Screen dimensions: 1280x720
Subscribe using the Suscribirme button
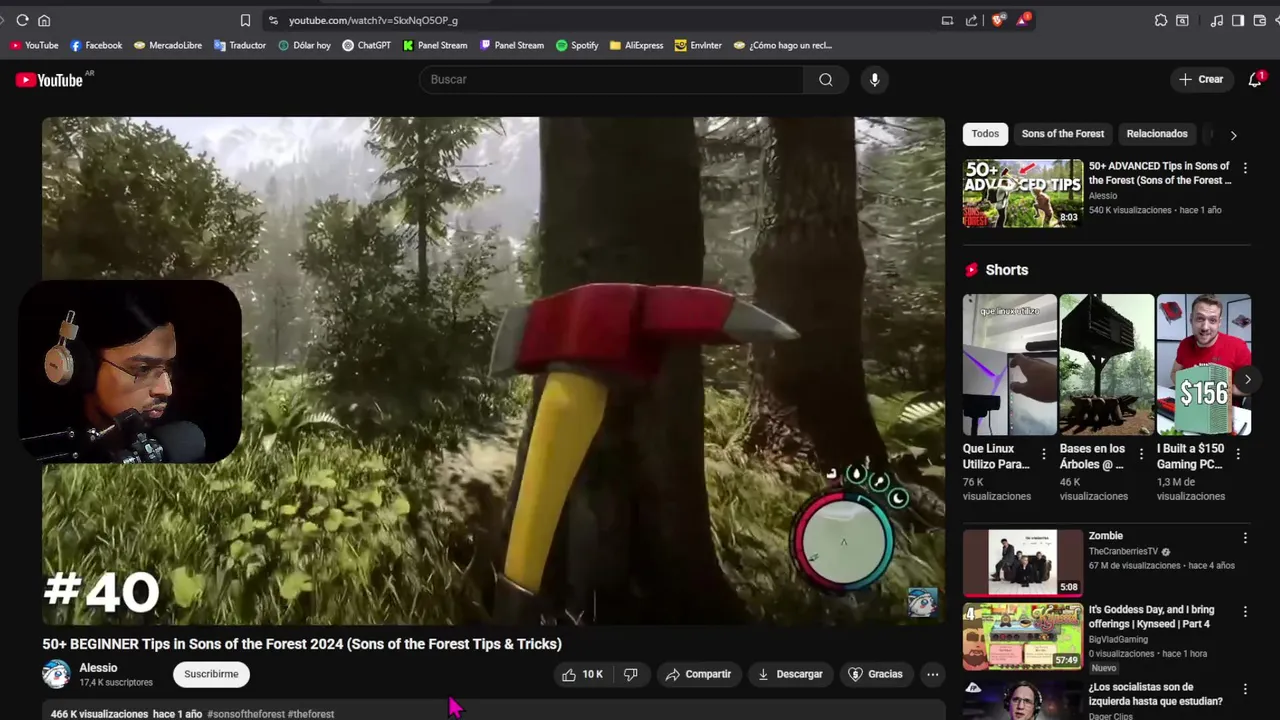coord(211,674)
